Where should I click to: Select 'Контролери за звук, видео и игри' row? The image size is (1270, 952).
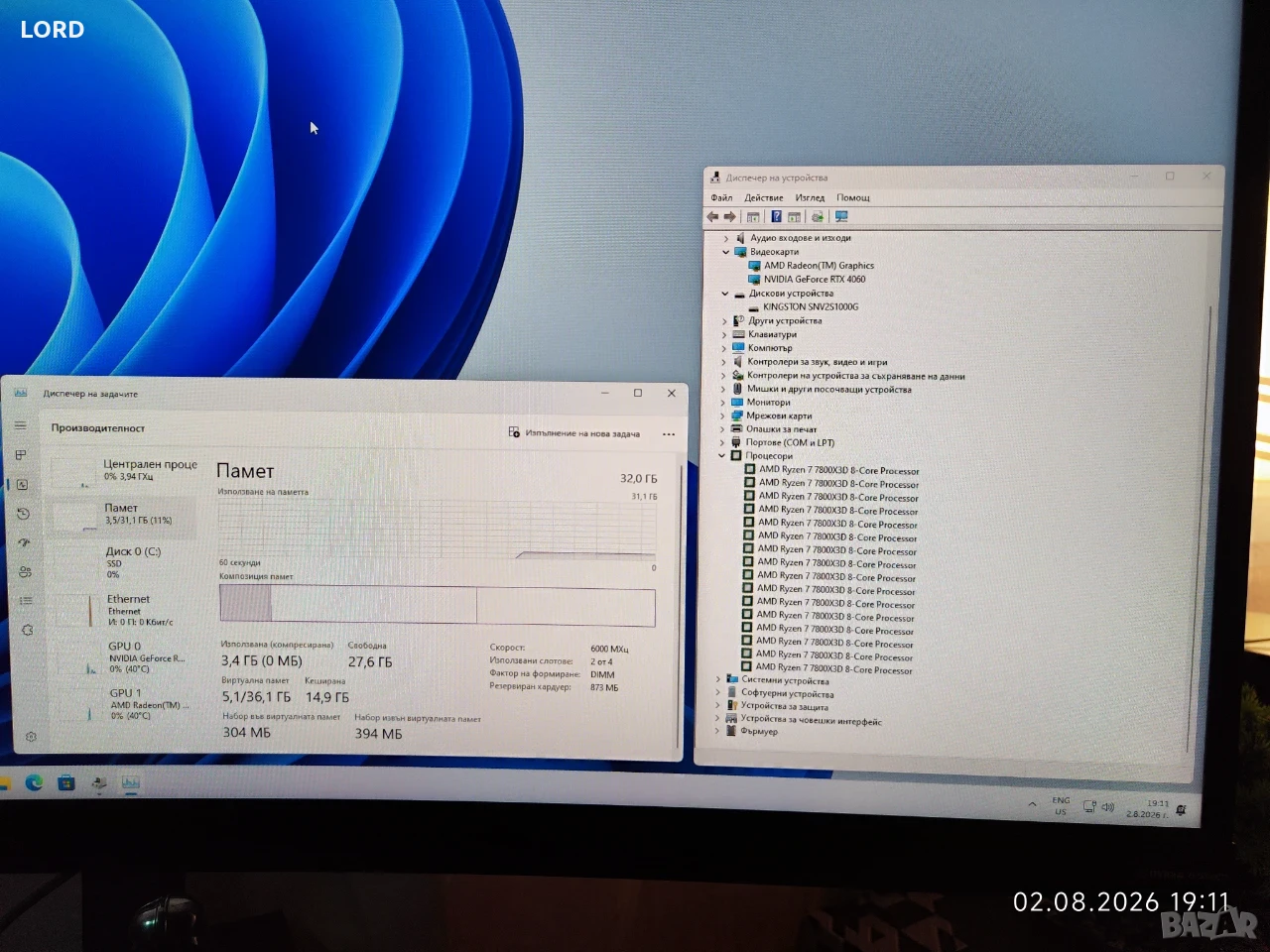(817, 362)
